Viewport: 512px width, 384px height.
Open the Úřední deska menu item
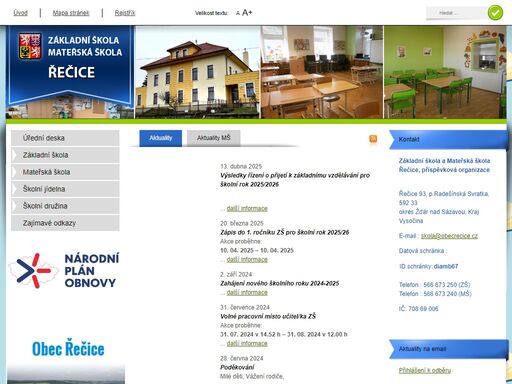tap(65, 138)
